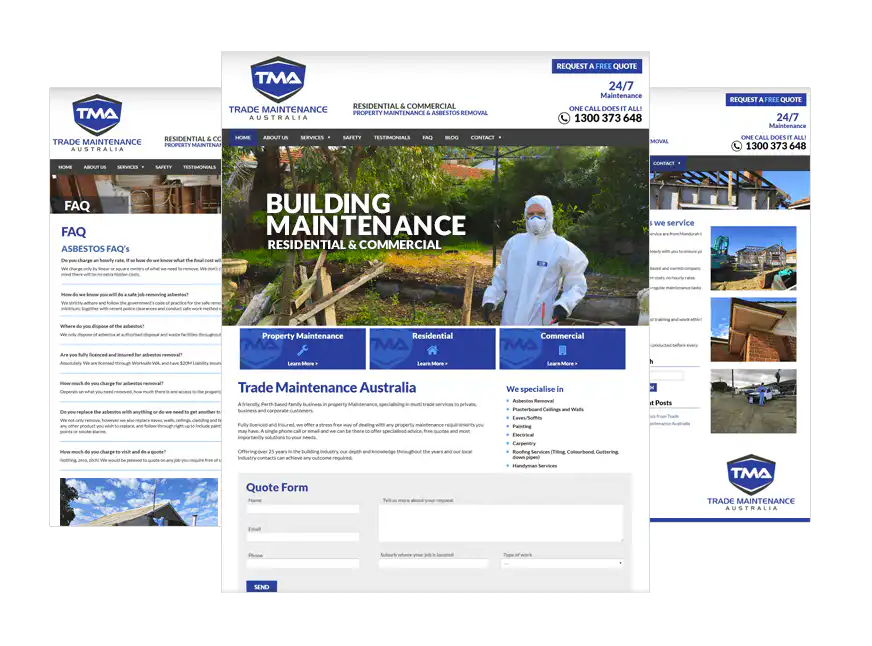Viewport: 872px width, 646px height.
Task: Click the SEND button in Quote Form
Action: 261,587
